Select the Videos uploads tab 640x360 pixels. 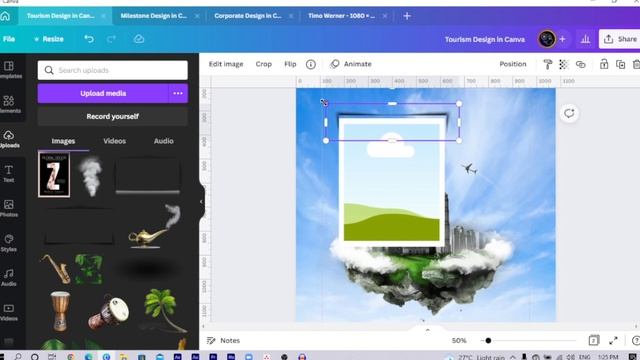[115, 141]
